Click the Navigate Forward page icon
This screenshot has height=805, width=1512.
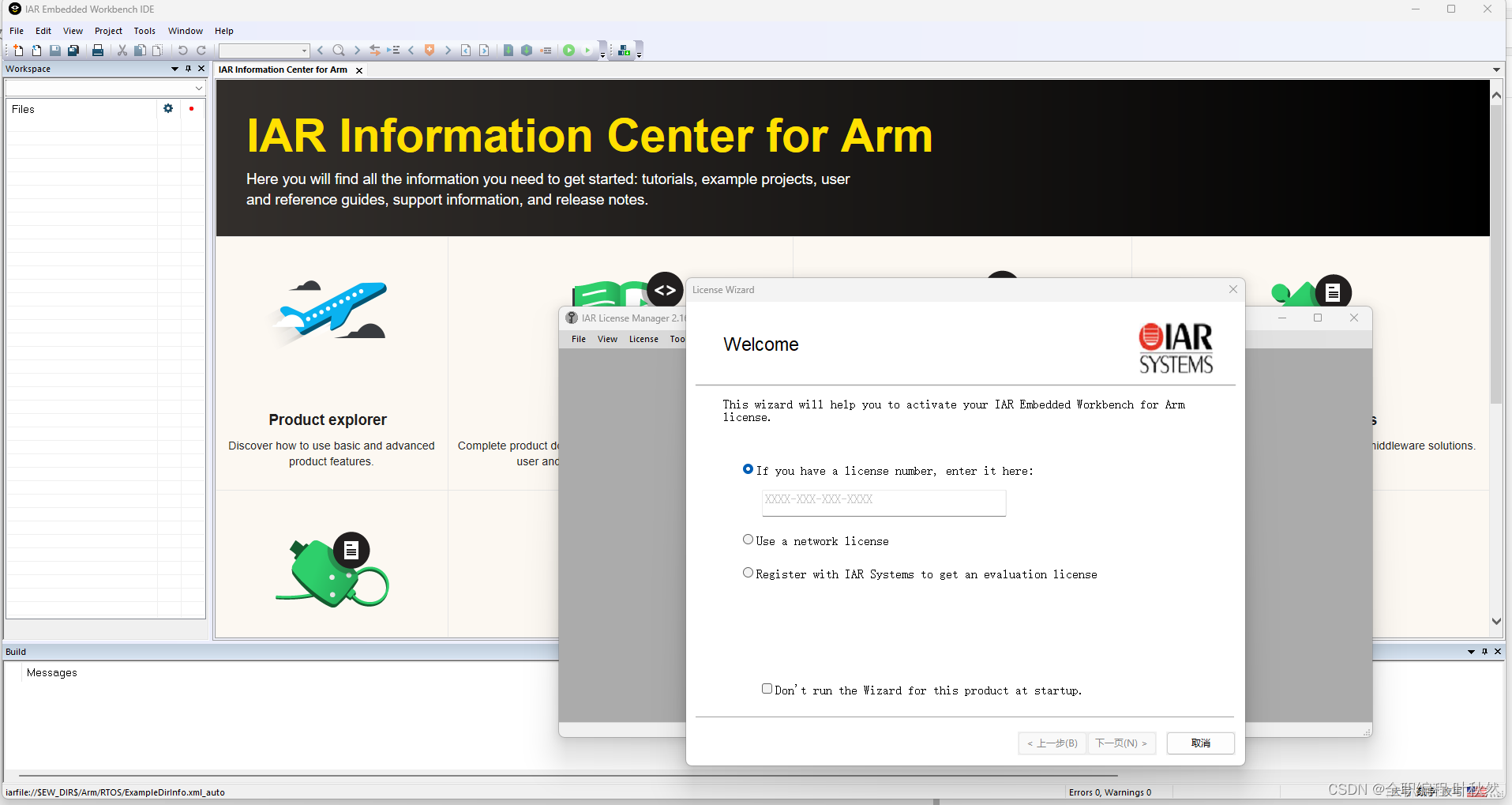pyautogui.click(x=484, y=51)
